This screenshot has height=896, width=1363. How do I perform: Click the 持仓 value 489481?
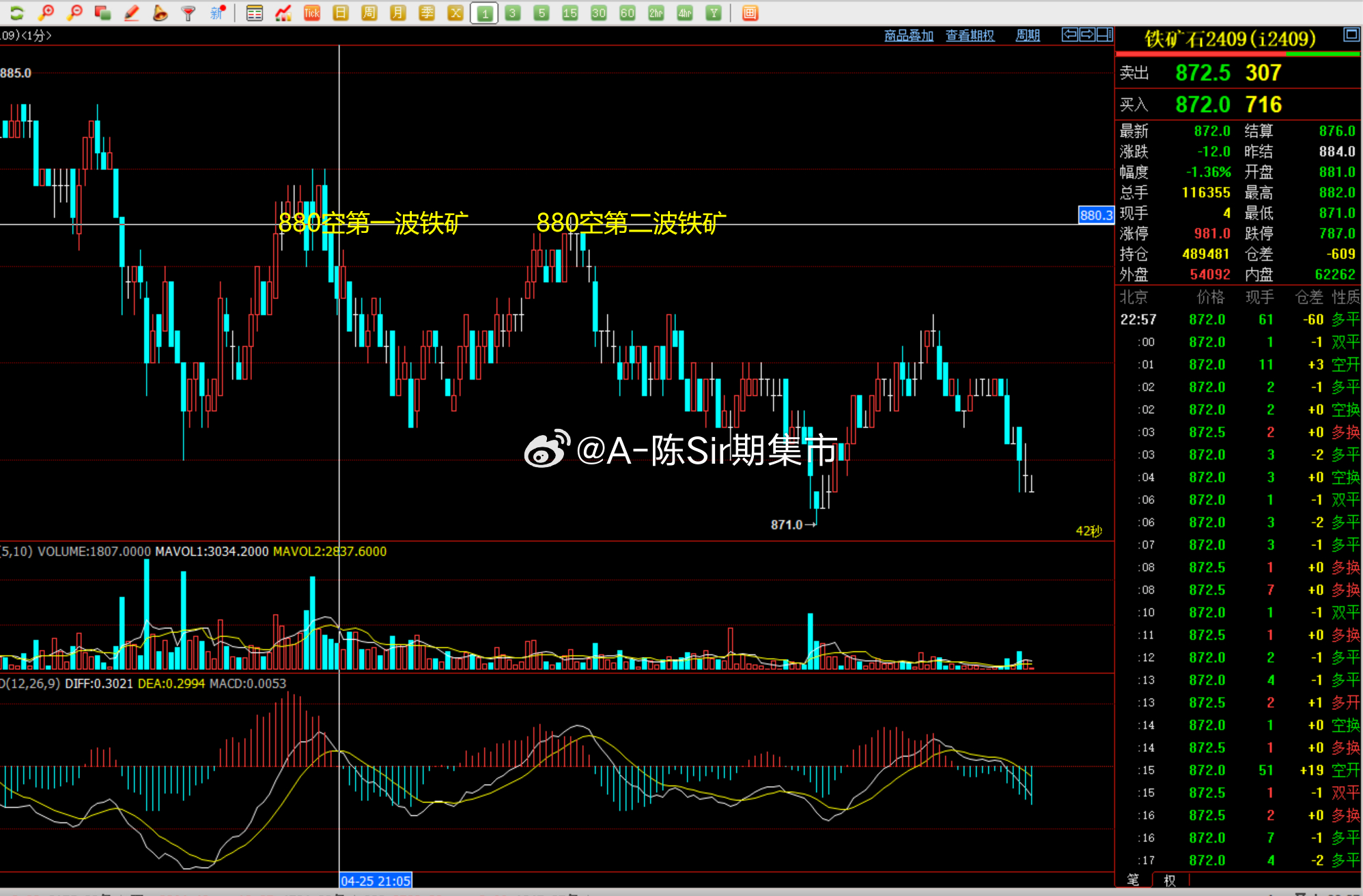click(1206, 254)
